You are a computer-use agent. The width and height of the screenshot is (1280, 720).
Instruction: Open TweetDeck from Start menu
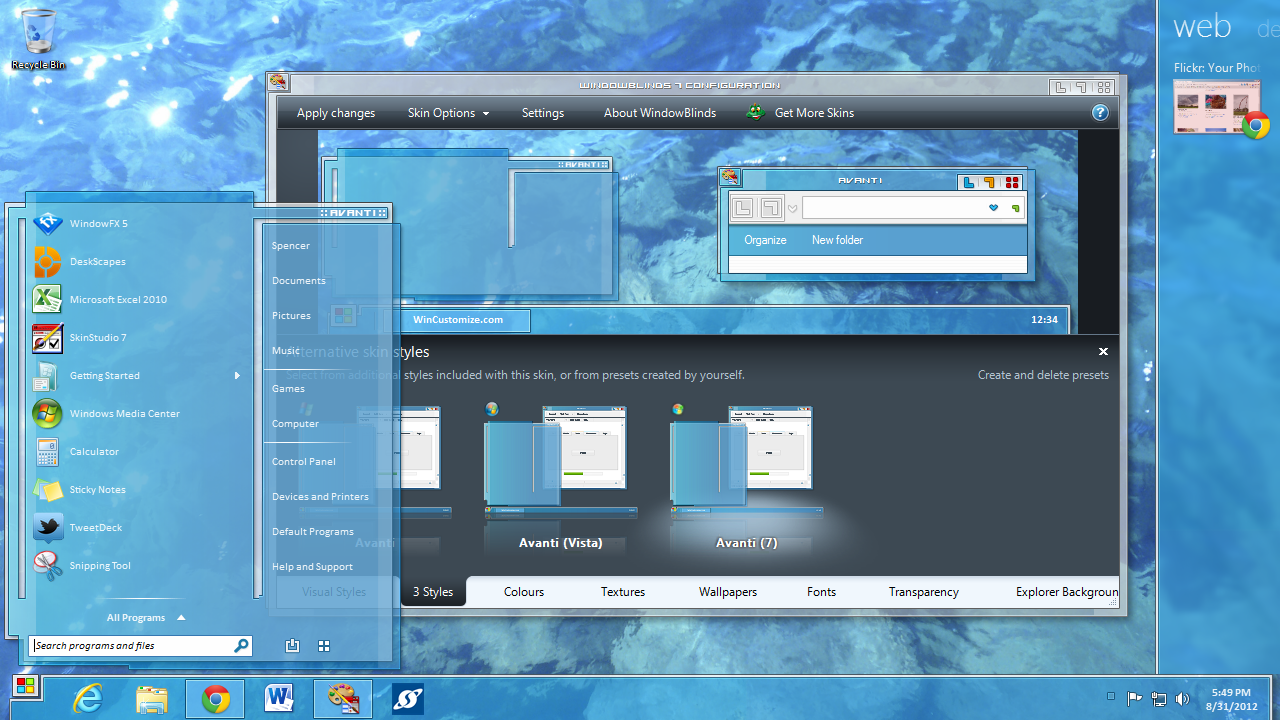tap(96, 527)
